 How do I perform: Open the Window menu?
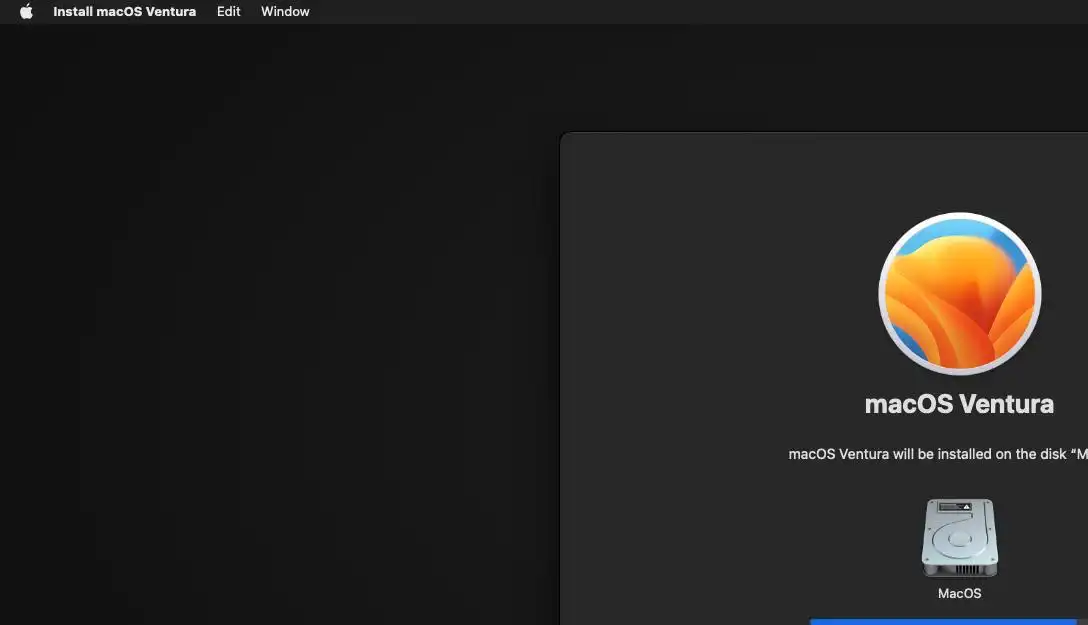coord(285,11)
